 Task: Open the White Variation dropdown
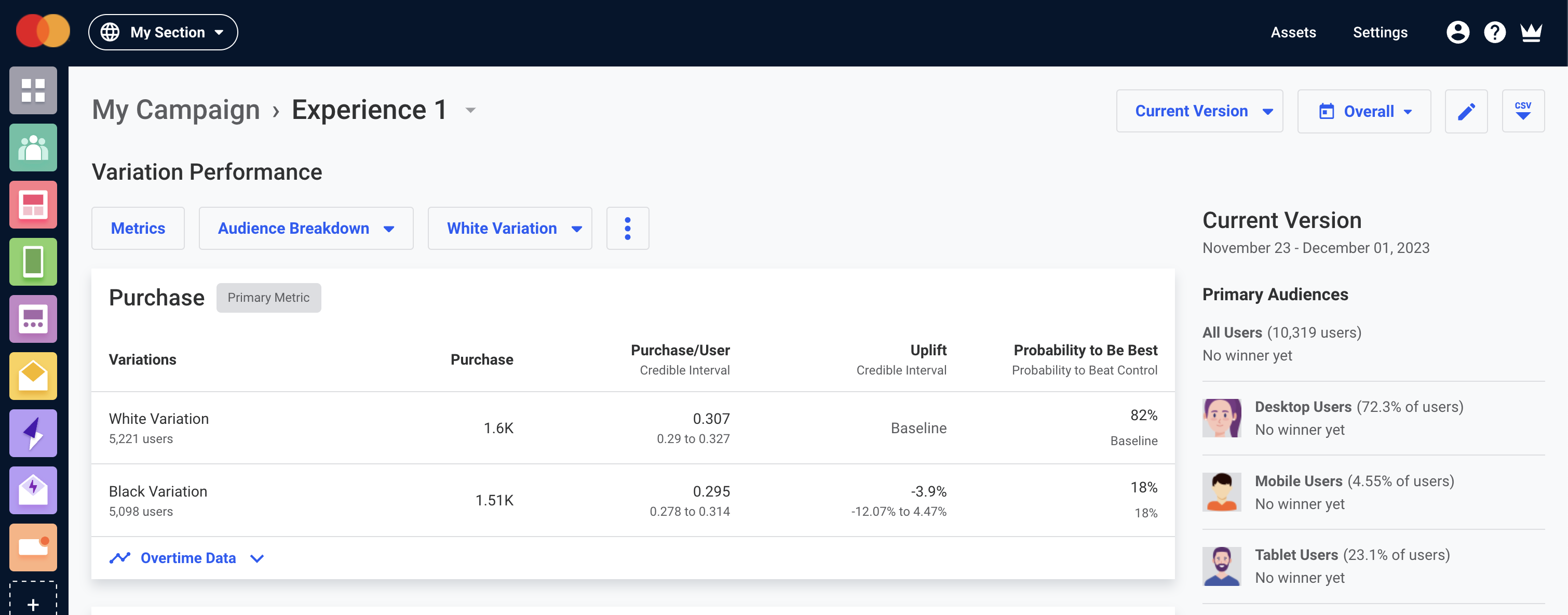510,229
